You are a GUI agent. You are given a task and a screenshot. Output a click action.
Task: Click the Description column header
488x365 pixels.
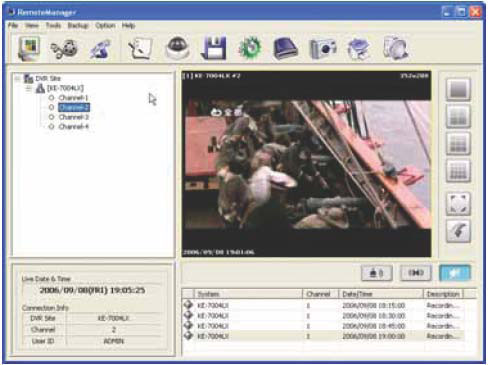pos(443,294)
